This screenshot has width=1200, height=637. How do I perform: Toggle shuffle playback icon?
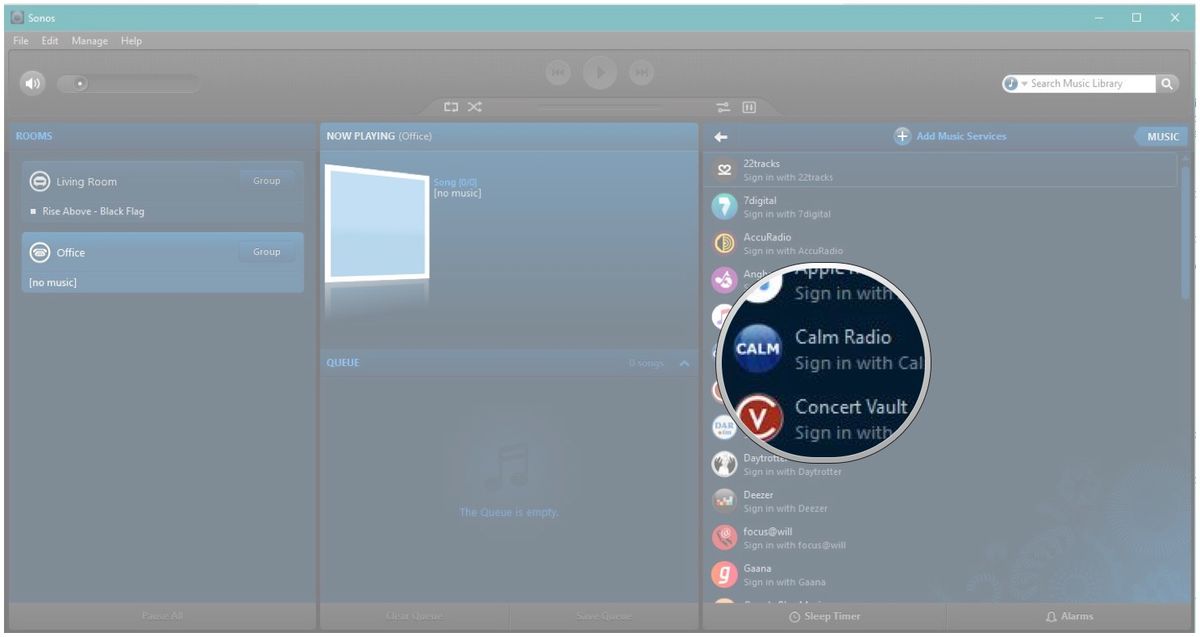(474, 107)
